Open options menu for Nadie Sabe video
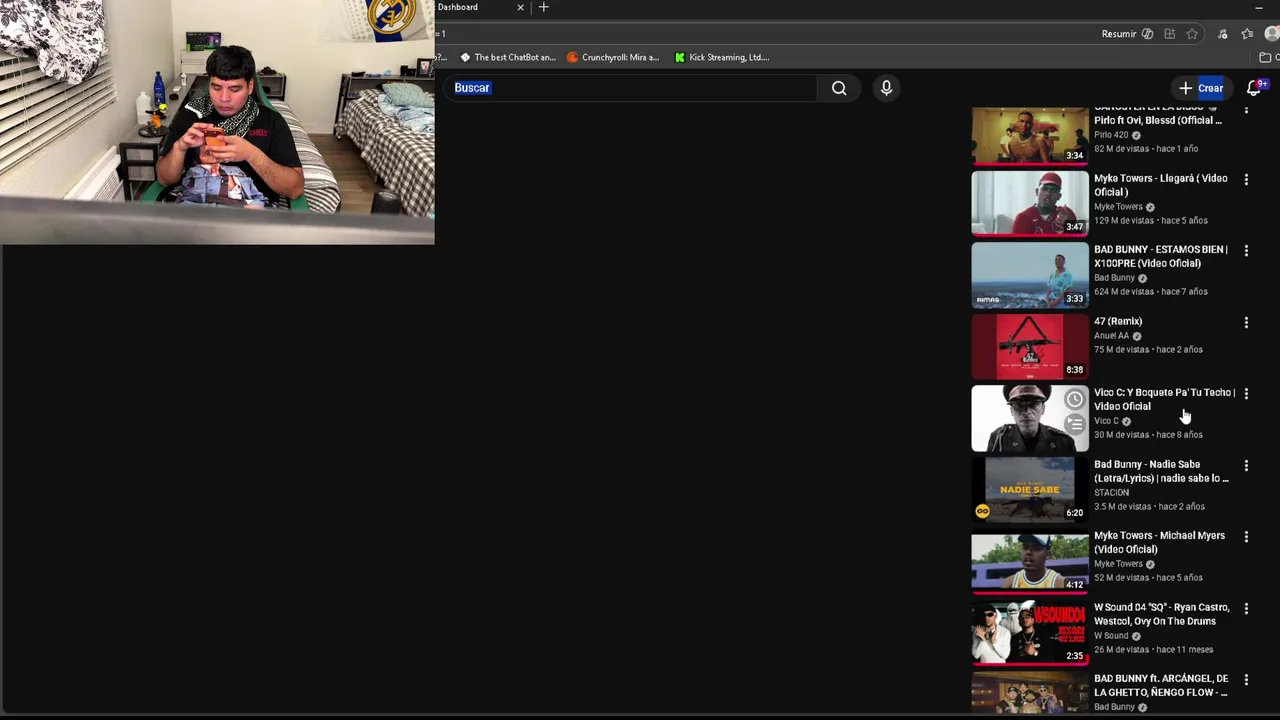The width and height of the screenshot is (1280, 720). coord(1246,466)
